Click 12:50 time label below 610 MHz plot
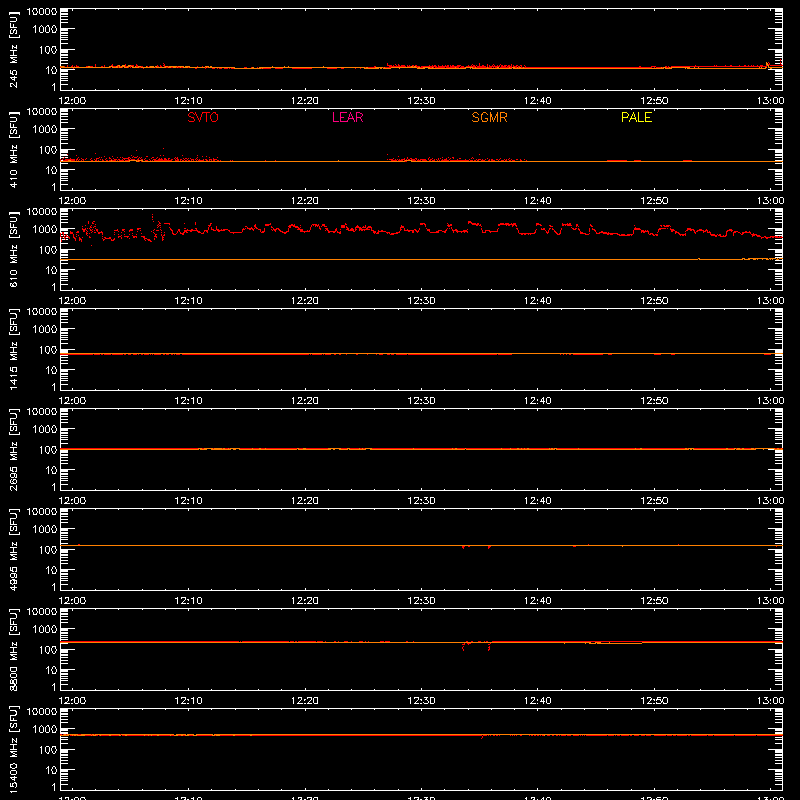This screenshot has width=800, height=800. pos(654,301)
